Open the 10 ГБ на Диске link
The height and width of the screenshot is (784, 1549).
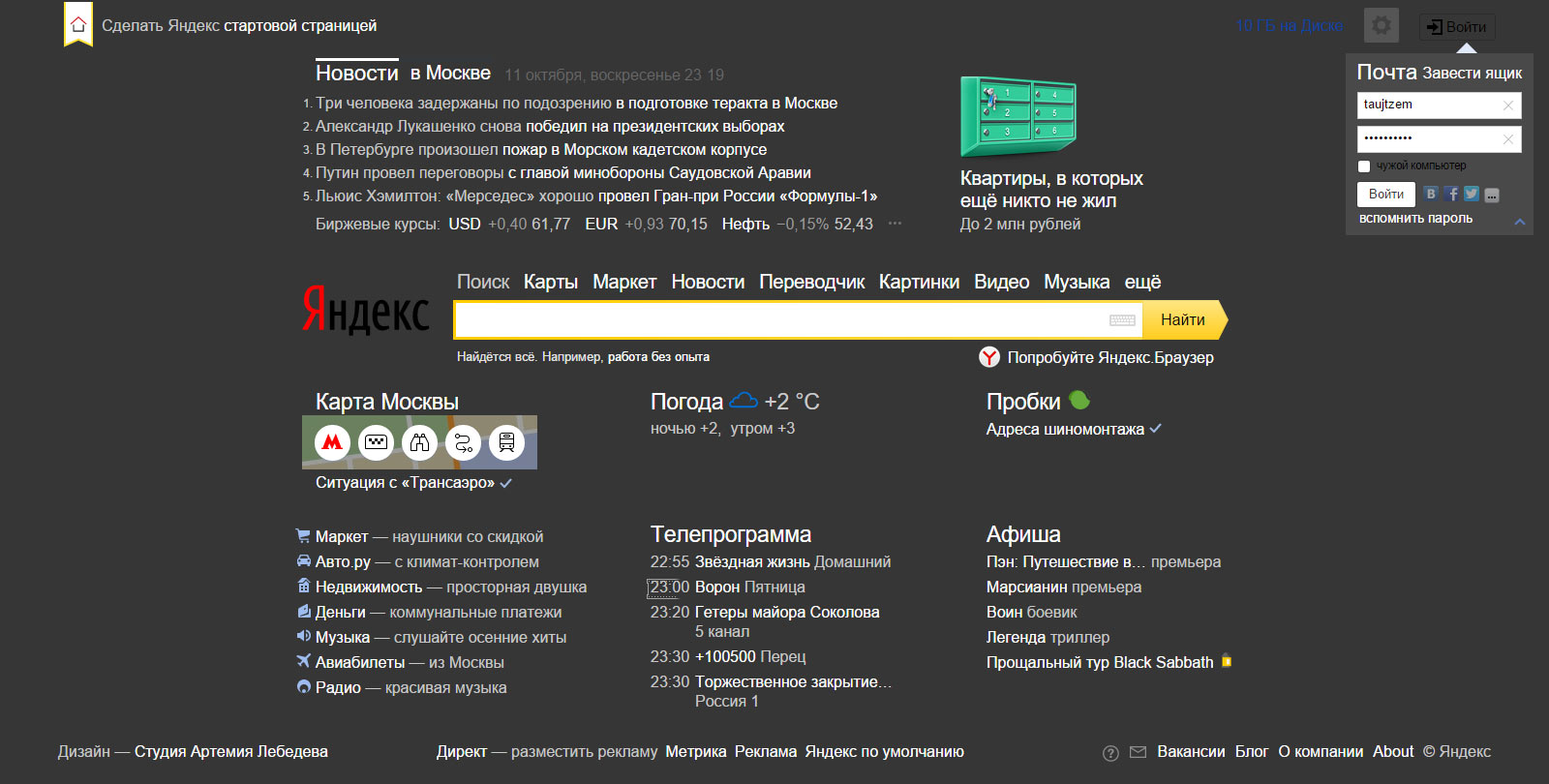(1289, 26)
